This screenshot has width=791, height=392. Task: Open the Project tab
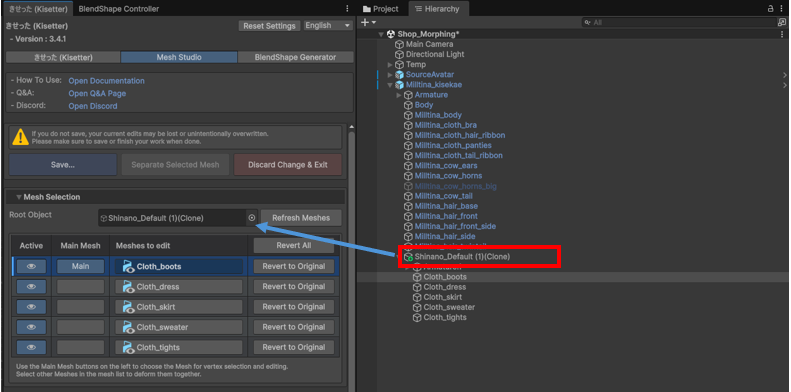[x=381, y=9]
